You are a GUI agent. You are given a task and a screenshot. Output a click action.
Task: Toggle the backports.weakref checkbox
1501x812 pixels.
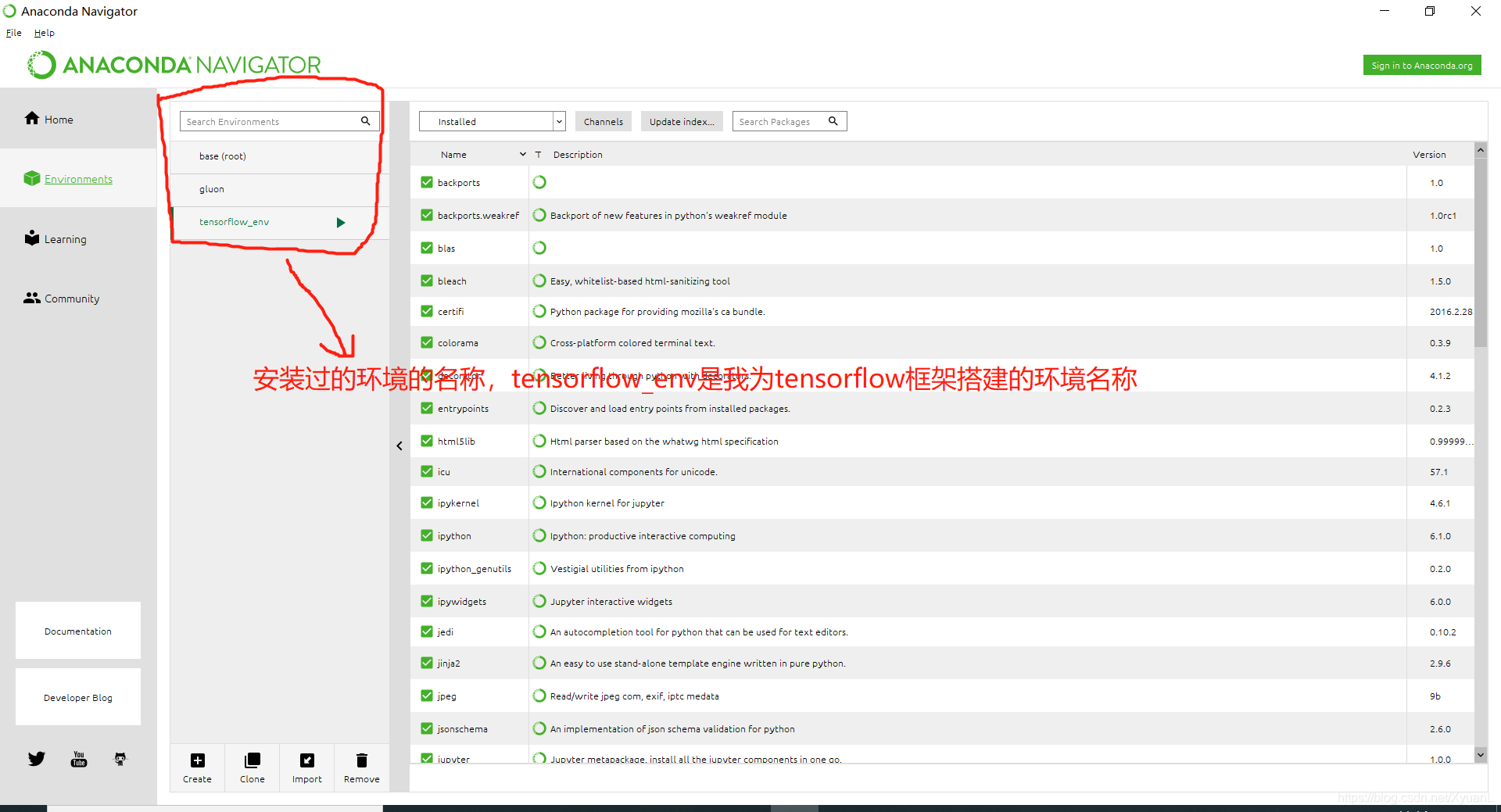pyautogui.click(x=427, y=215)
